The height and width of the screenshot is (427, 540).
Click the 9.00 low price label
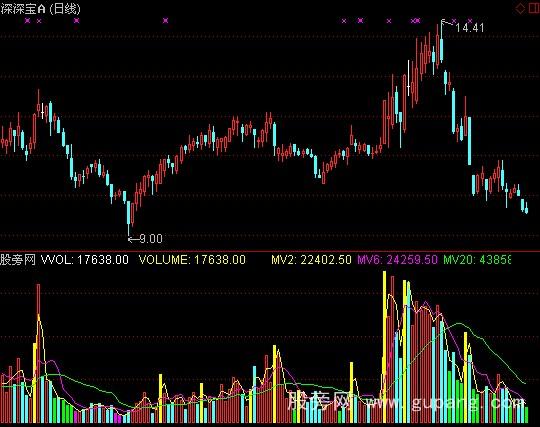pos(151,238)
